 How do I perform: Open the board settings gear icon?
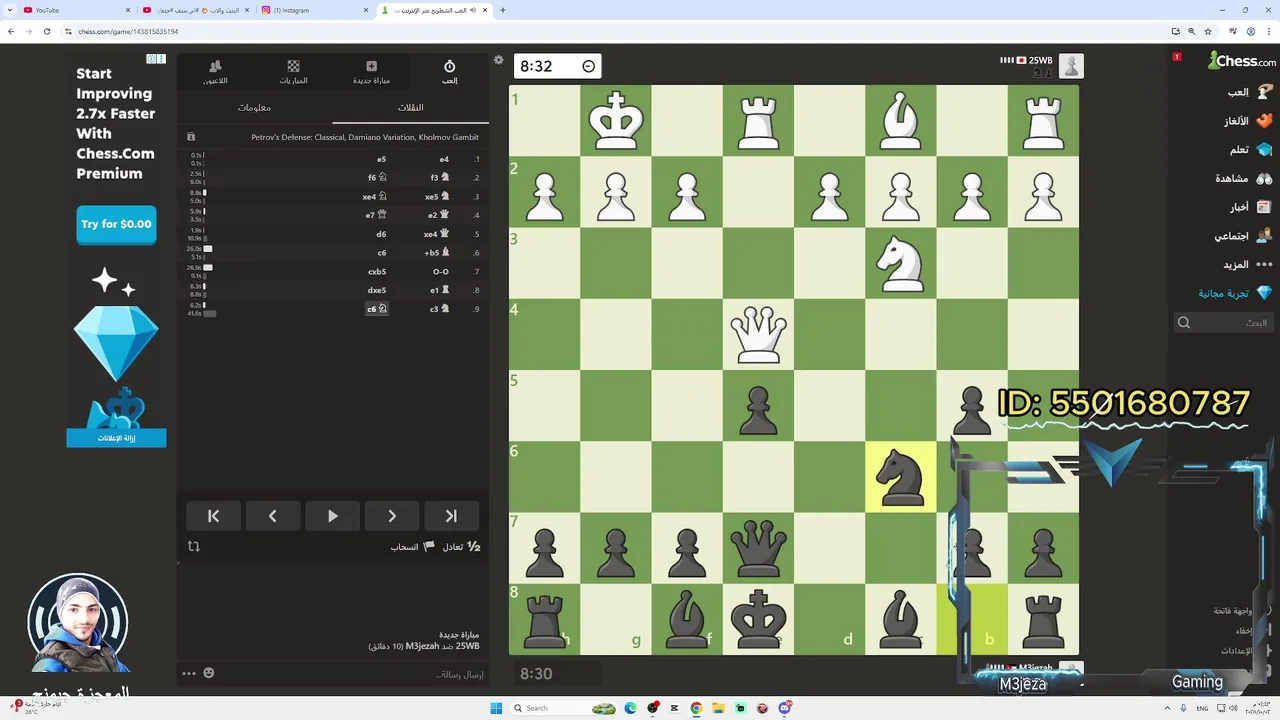[x=499, y=60]
